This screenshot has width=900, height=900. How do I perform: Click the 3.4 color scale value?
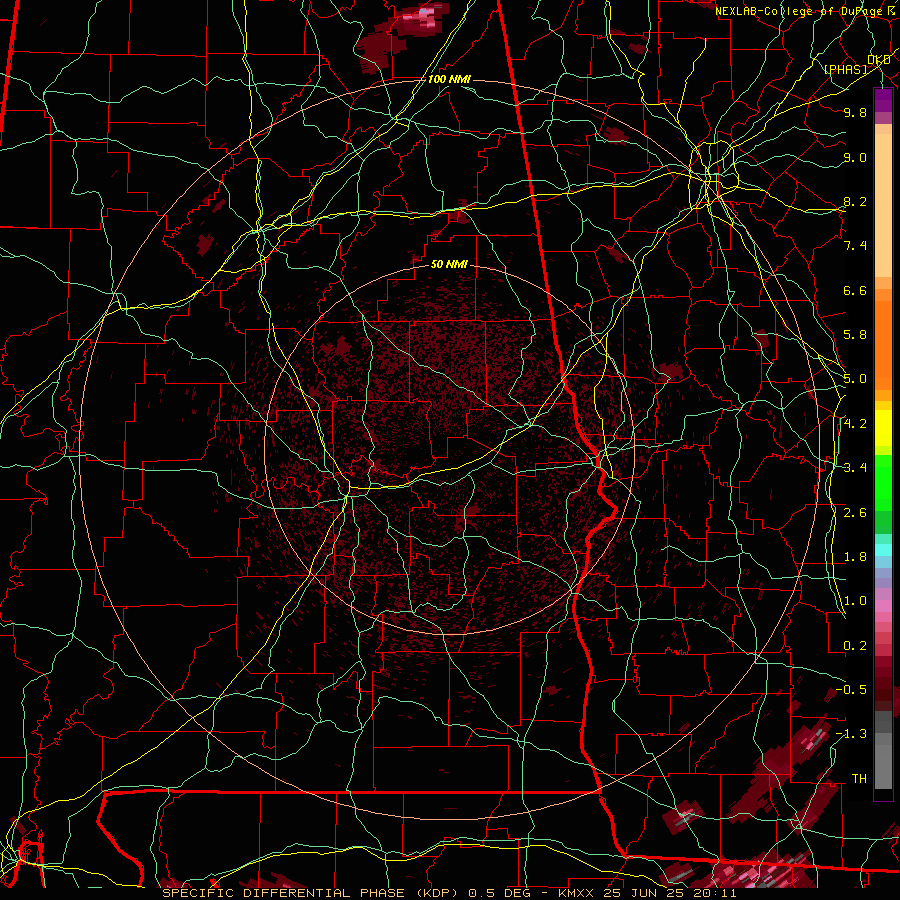click(855, 468)
